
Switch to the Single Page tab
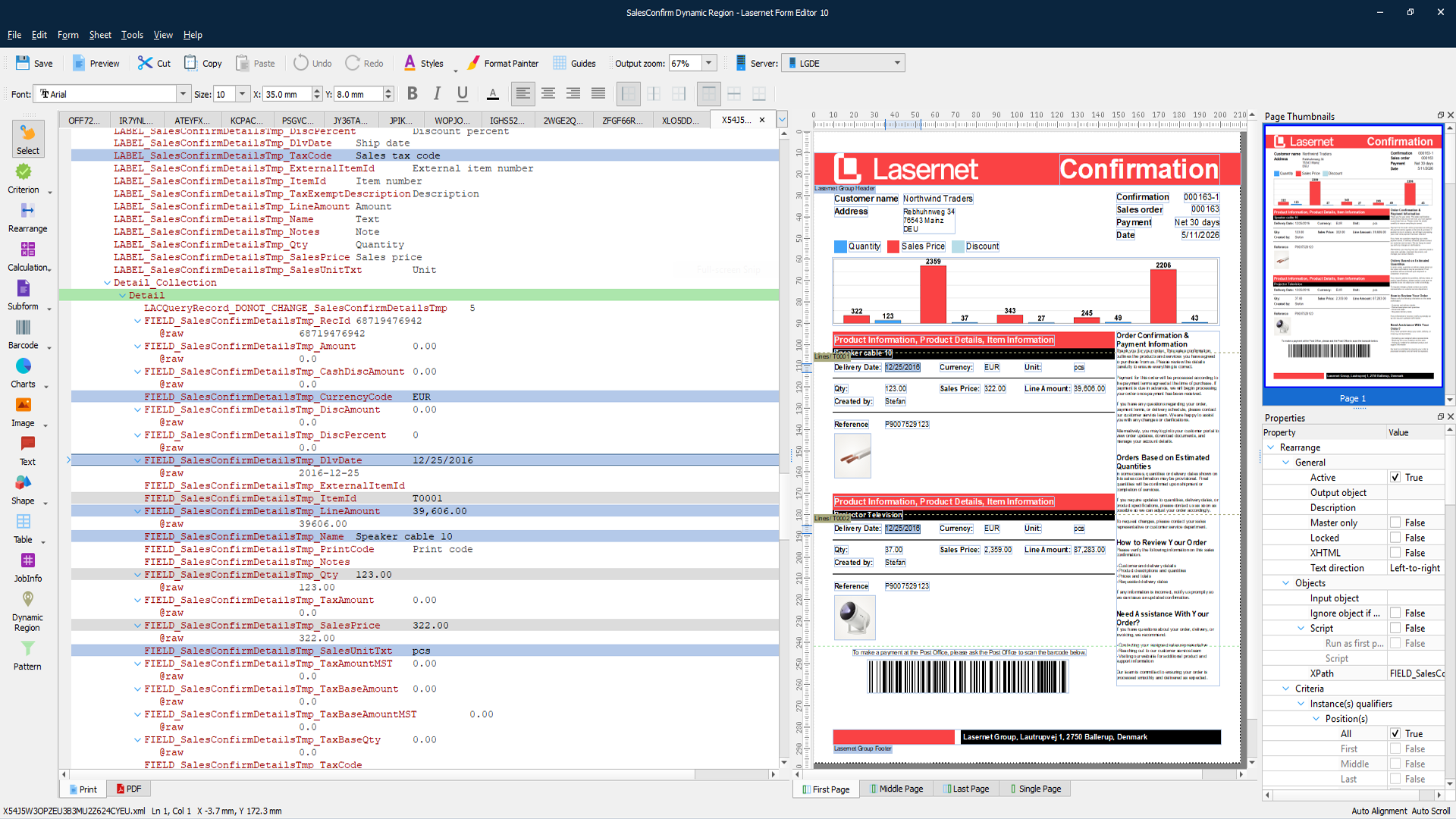(1034, 789)
